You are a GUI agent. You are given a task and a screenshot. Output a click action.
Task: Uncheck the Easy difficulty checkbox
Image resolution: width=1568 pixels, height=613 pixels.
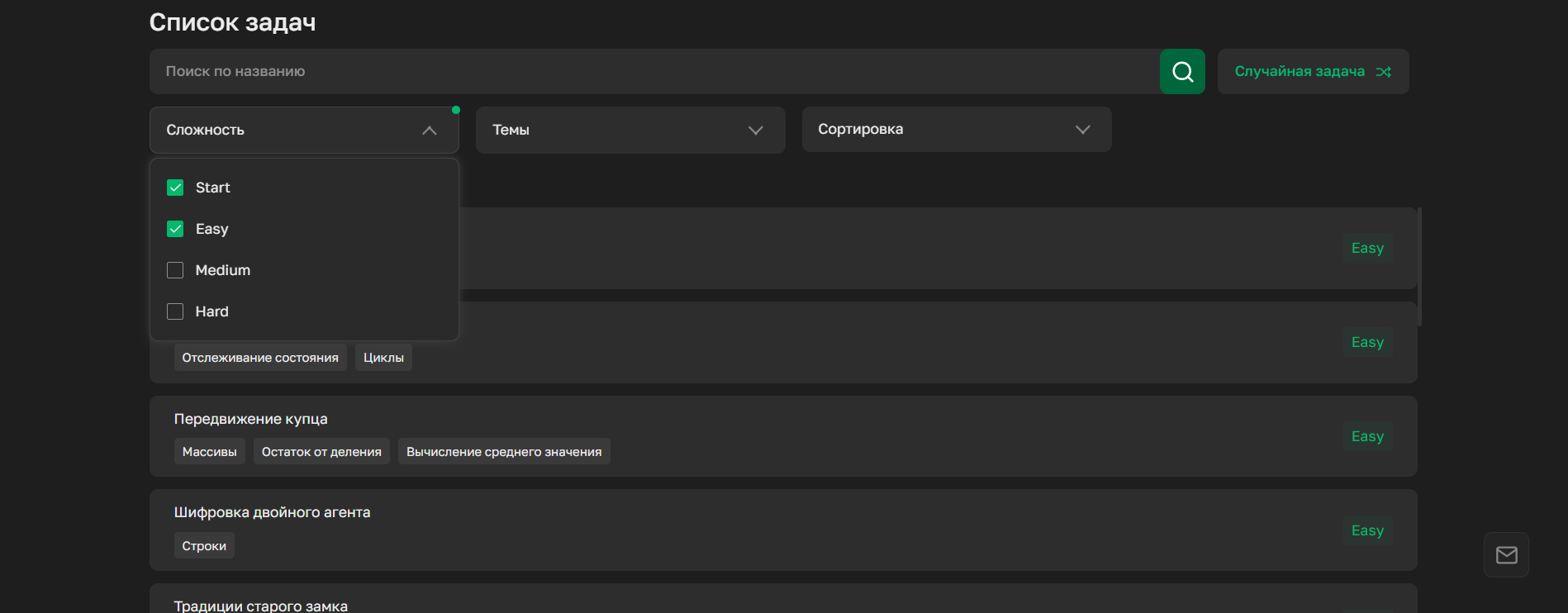[x=175, y=229]
